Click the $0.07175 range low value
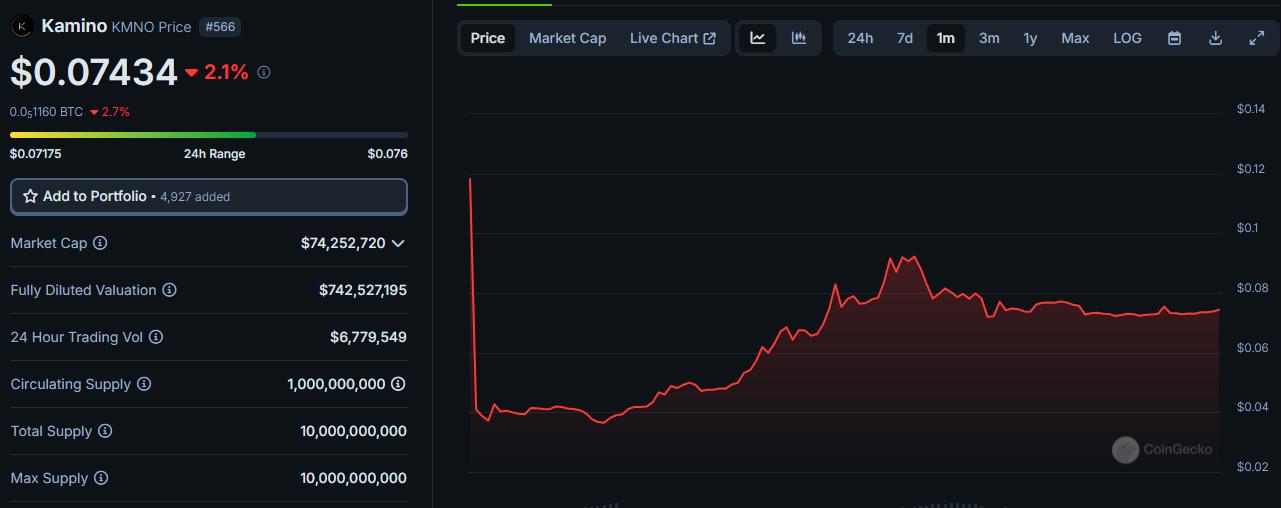1281x508 pixels. (x=35, y=154)
